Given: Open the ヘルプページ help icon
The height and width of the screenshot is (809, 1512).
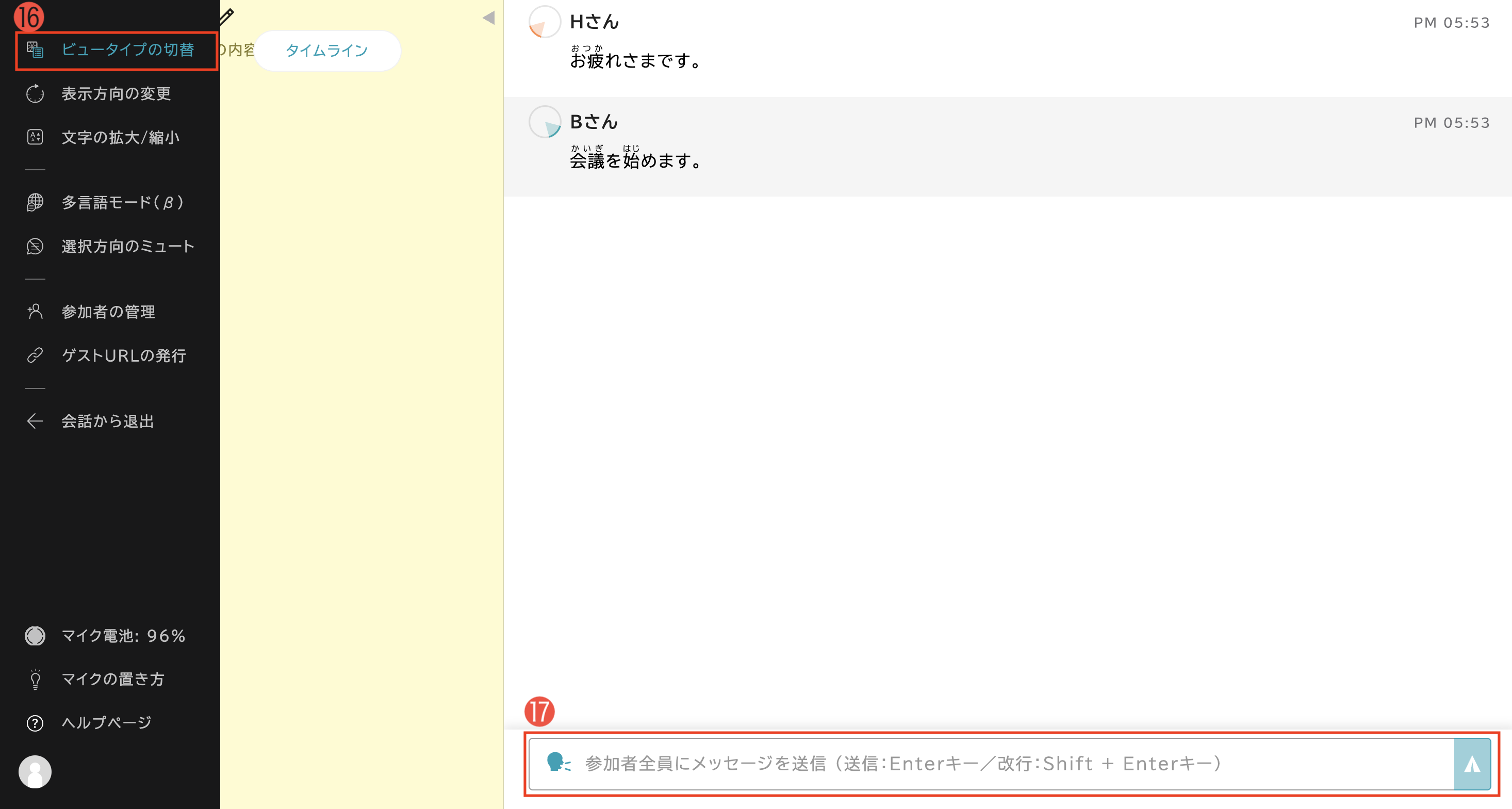Looking at the screenshot, I should pyautogui.click(x=35, y=723).
